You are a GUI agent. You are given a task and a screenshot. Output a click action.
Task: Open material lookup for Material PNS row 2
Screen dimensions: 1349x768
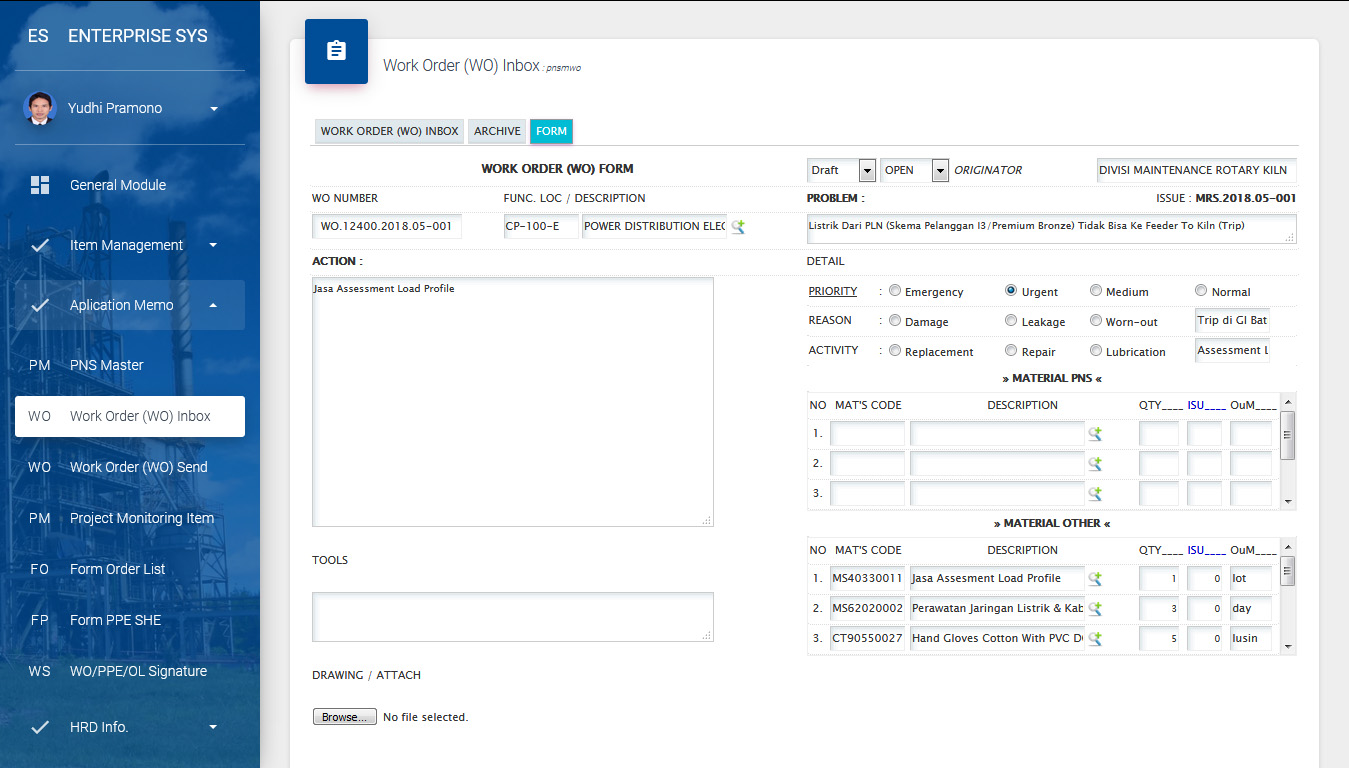[x=1095, y=464]
